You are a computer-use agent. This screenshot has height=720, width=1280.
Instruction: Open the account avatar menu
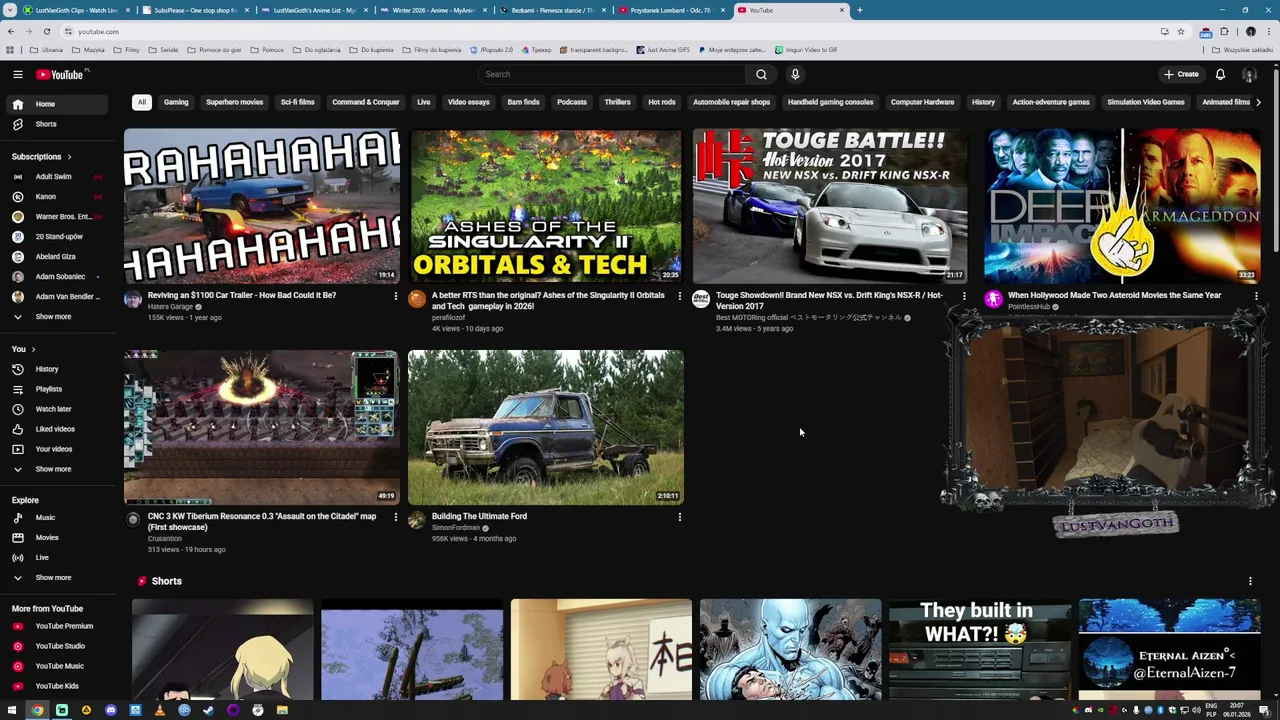1249,74
